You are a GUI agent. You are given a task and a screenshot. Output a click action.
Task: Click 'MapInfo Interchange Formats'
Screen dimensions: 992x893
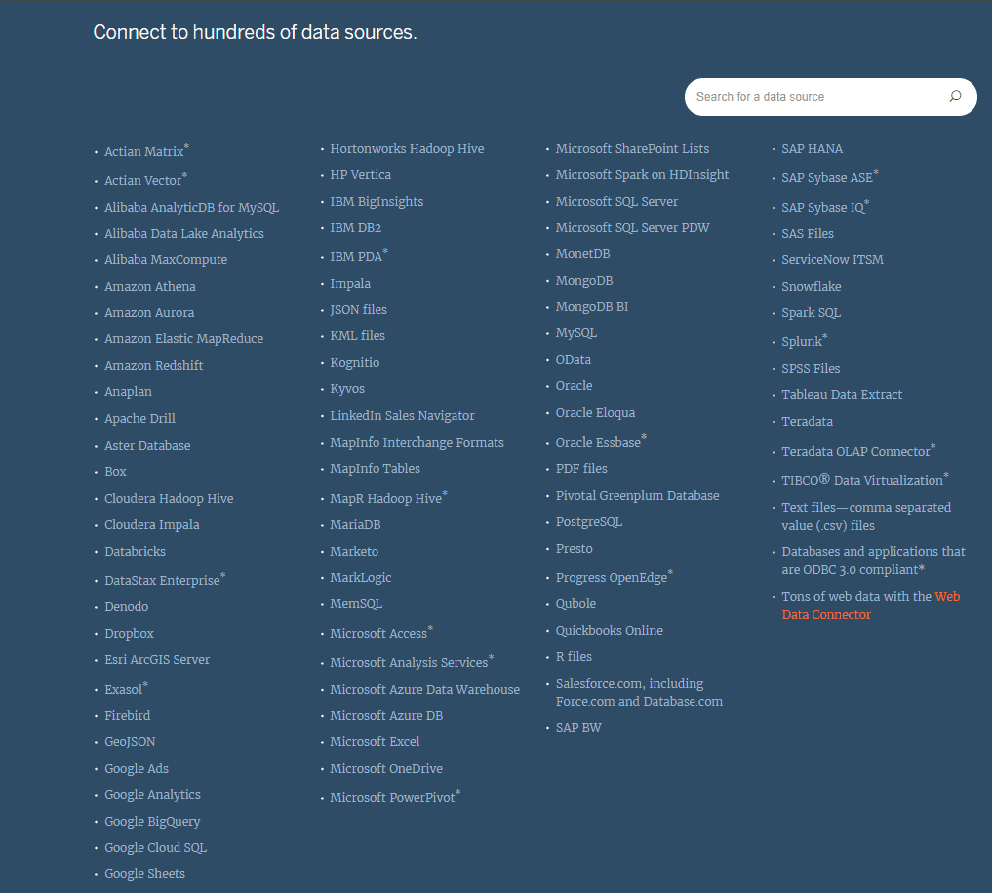pos(417,442)
